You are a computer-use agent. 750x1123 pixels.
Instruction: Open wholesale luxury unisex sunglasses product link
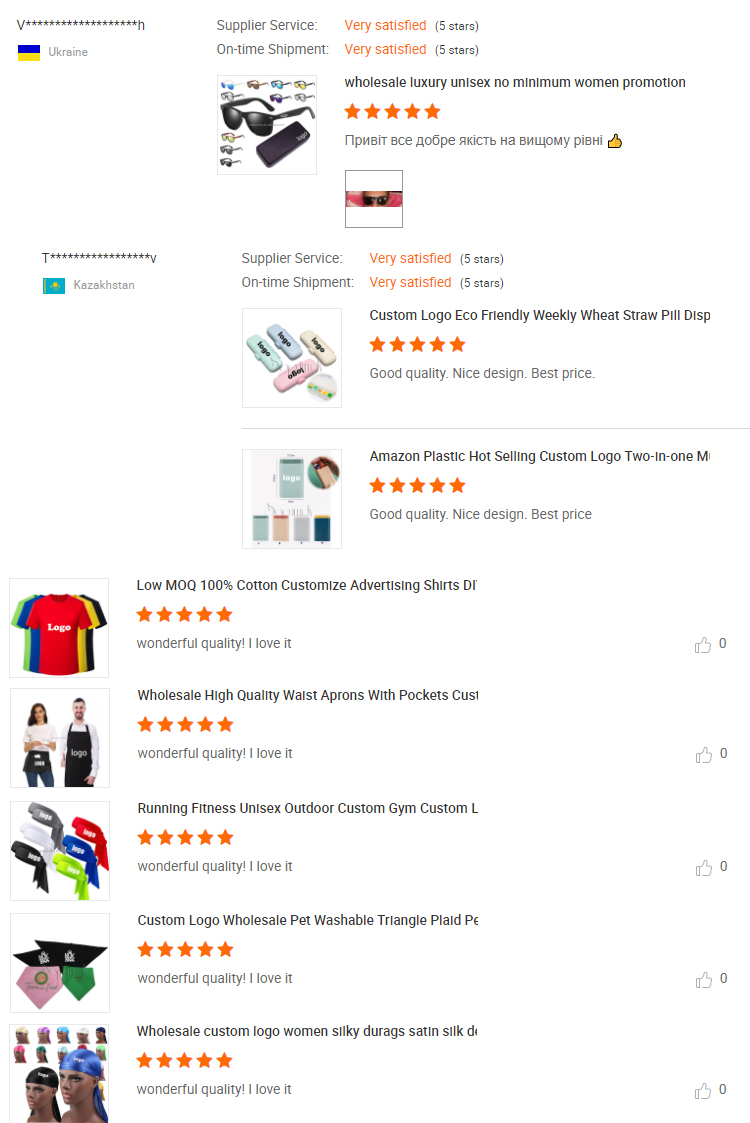click(514, 82)
